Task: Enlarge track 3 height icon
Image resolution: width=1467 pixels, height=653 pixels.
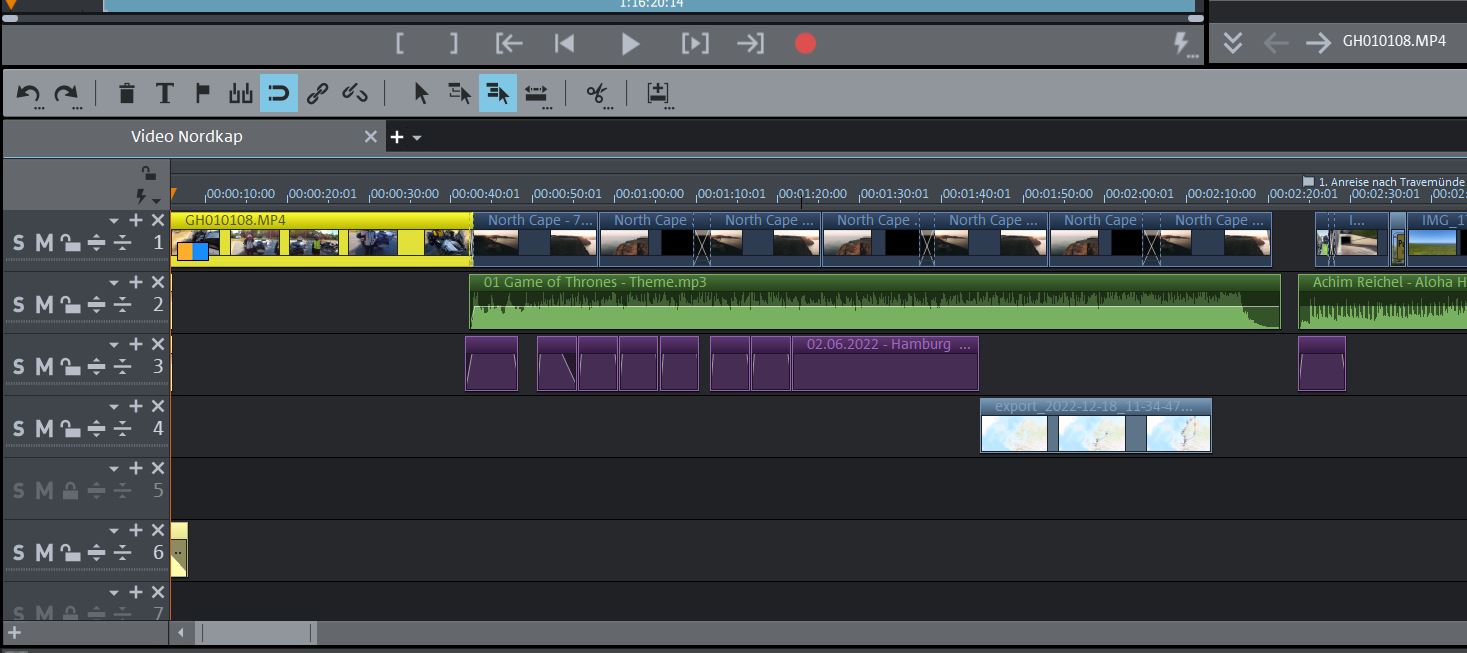Action: tap(96, 367)
